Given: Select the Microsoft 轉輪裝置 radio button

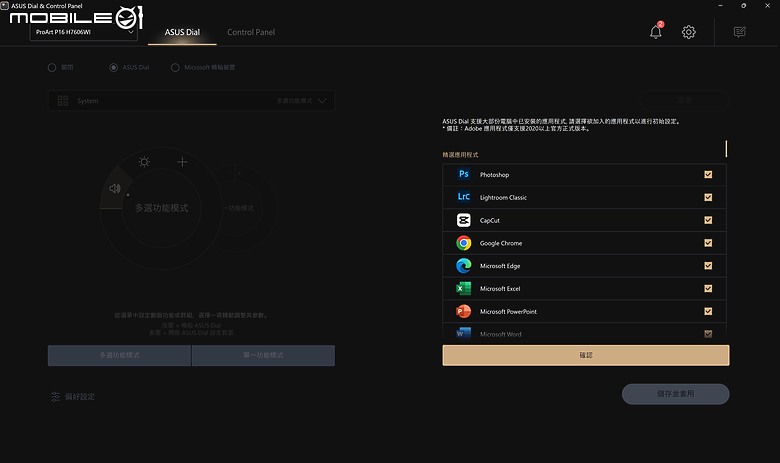Looking at the screenshot, I should click(x=175, y=67).
